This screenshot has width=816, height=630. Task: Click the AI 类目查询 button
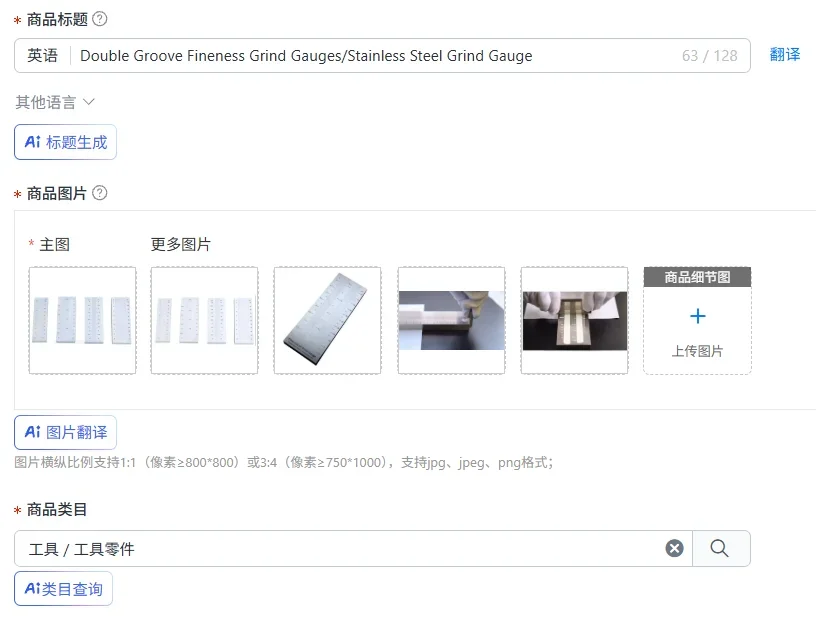63,589
